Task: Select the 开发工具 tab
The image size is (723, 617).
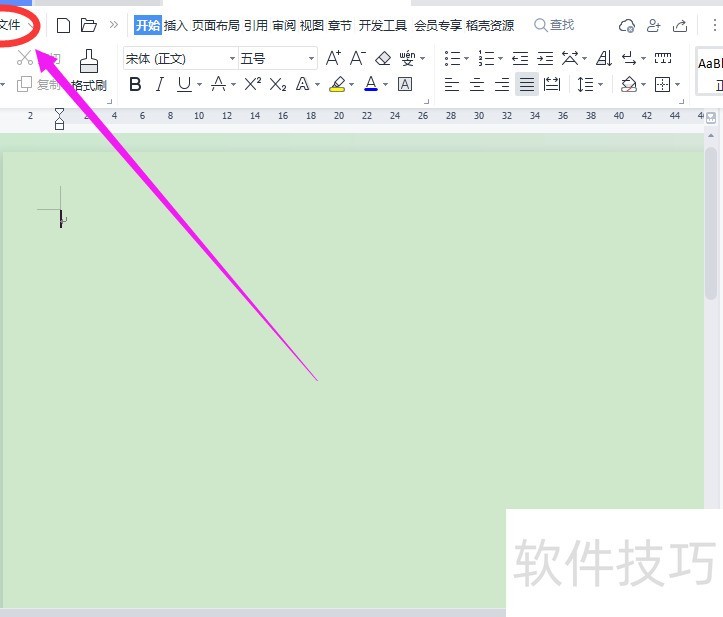Action: [383, 25]
